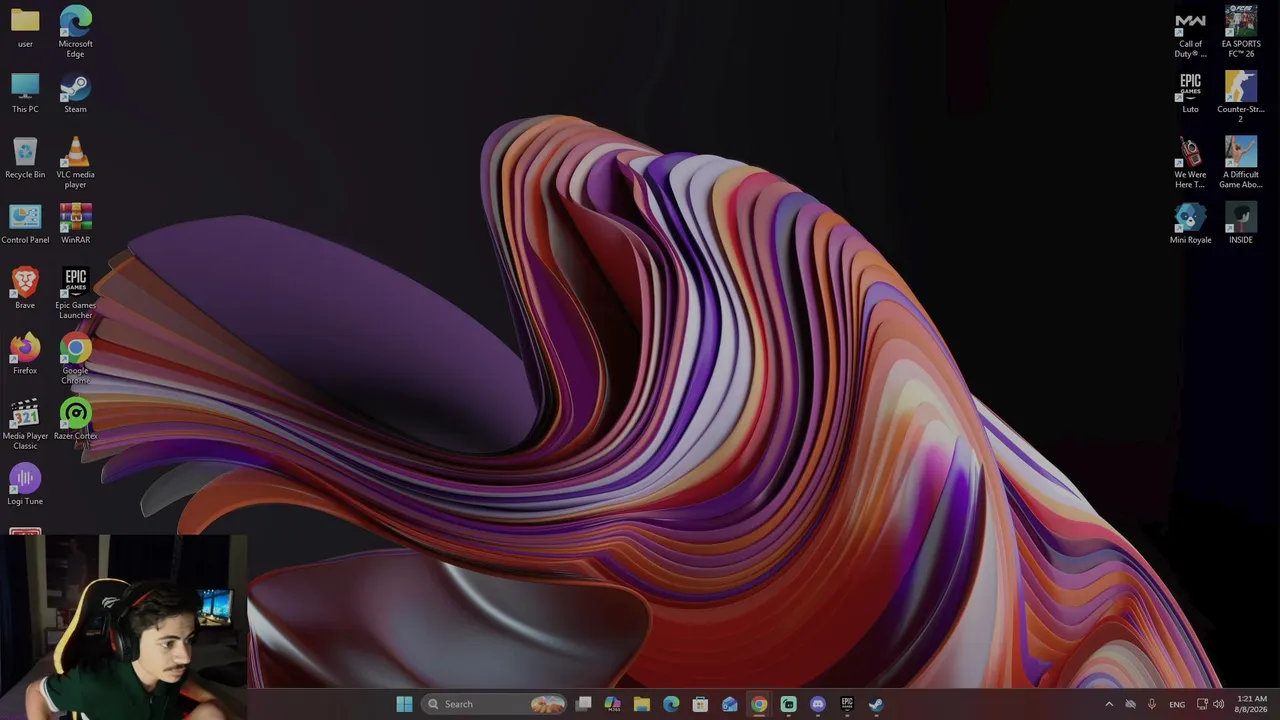Click the INSIDE game desktop shortcut
Viewport: 1280px width, 720px height.
(1241, 224)
